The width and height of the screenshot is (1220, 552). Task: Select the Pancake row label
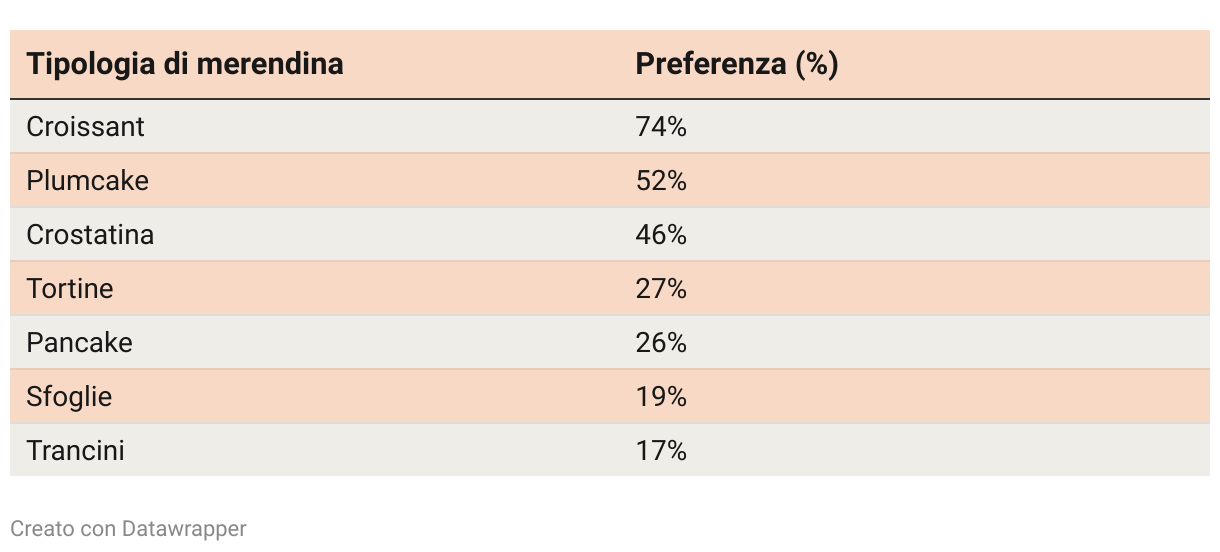pos(80,343)
